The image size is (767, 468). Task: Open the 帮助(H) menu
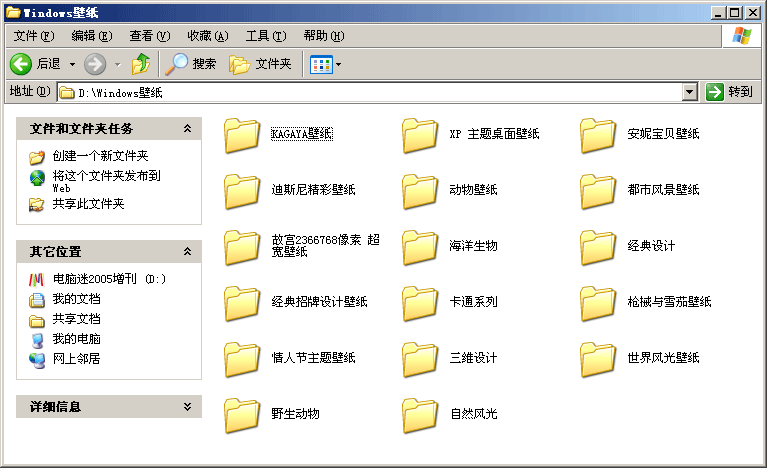324,36
